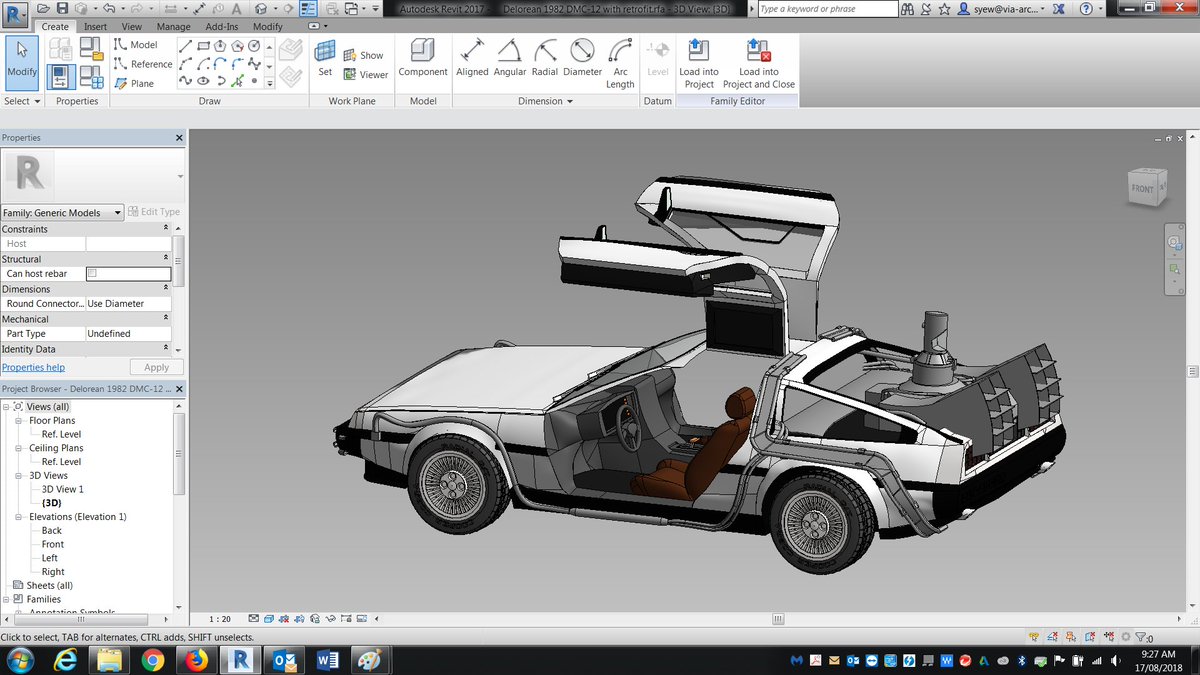
Task: Click the keyword search input field
Action: (827, 9)
